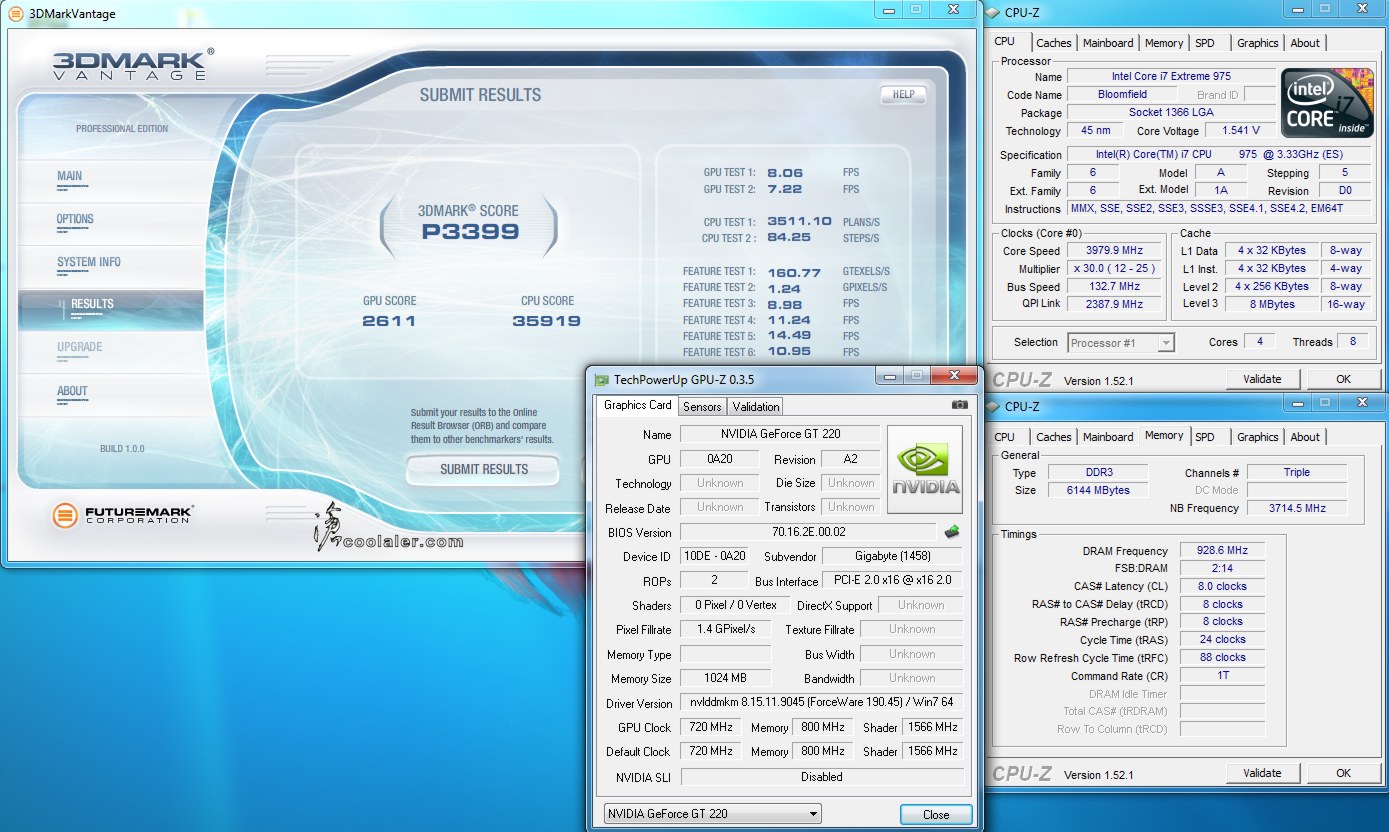1389x832 pixels.
Task: Open the Caches tab in upper CPU-Z window
Action: point(1053,43)
